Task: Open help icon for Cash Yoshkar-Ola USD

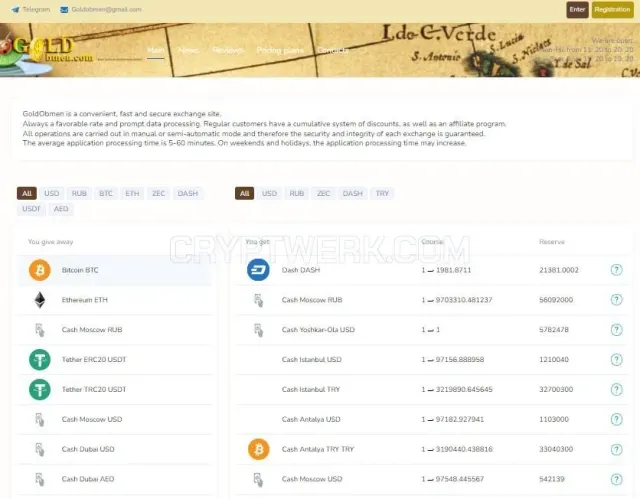Action: (616, 330)
